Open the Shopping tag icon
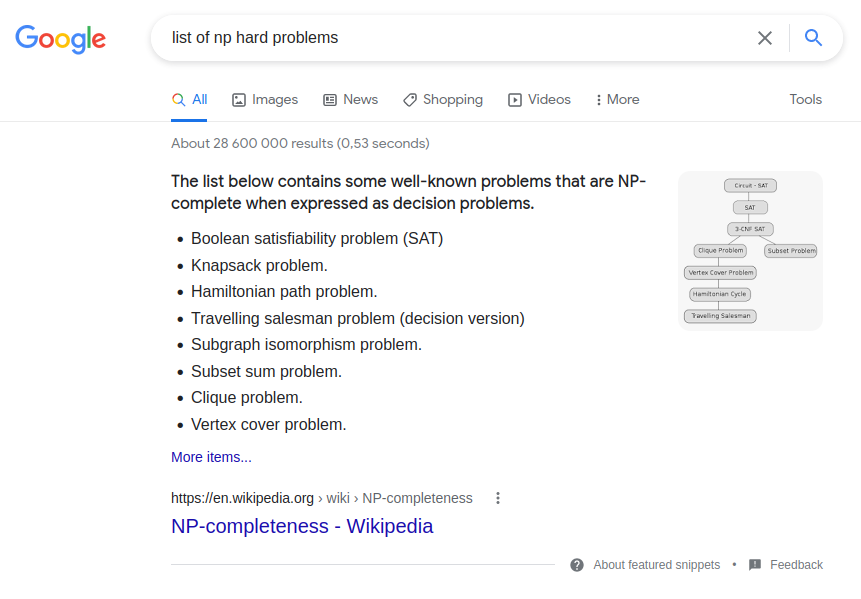861x599 pixels. click(410, 100)
